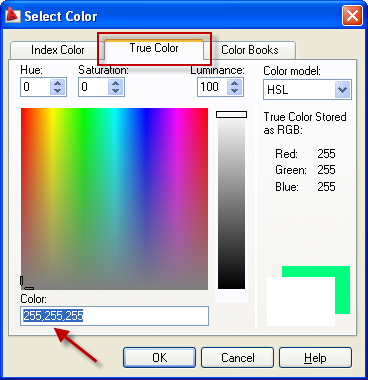368x380 pixels.
Task: Open the Color Books tab
Action: (x=250, y=50)
